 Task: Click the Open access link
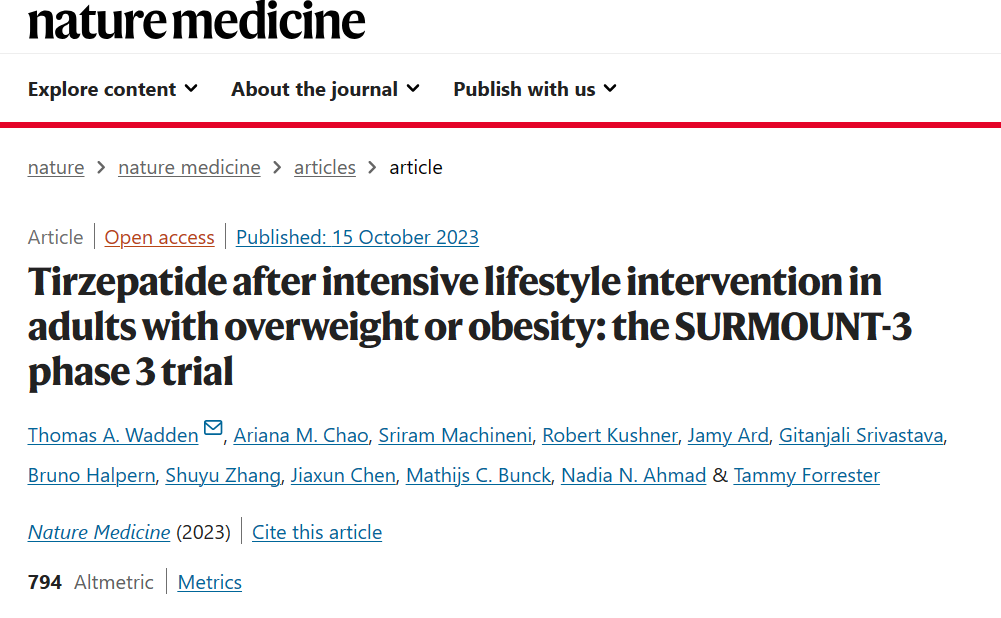click(160, 237)
